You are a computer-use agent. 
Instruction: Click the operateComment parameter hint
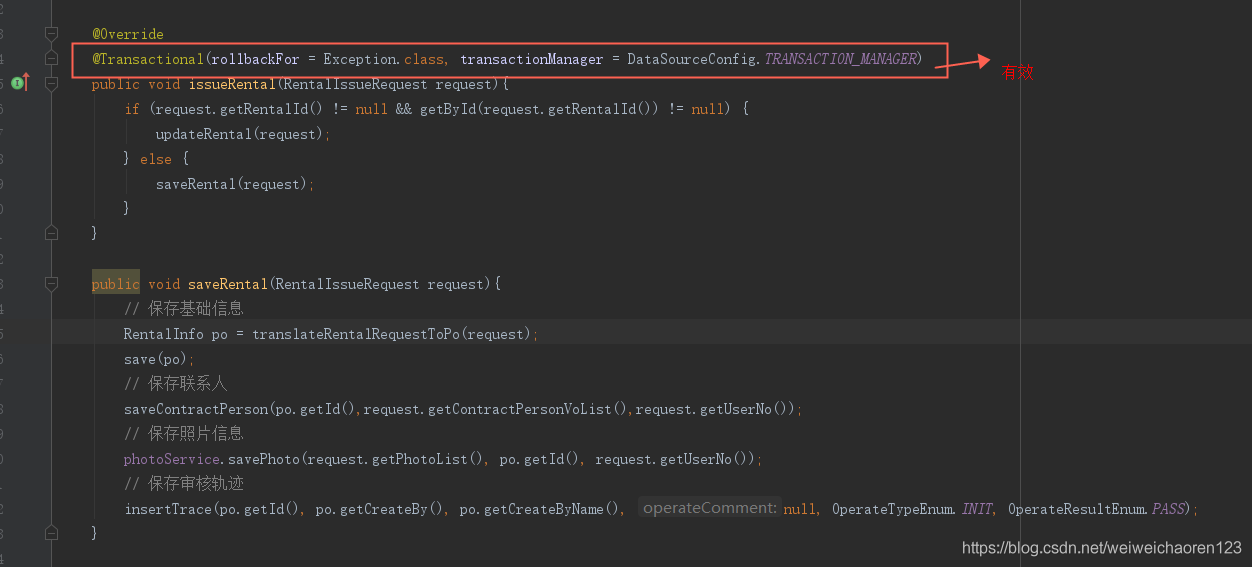point(709,508)
